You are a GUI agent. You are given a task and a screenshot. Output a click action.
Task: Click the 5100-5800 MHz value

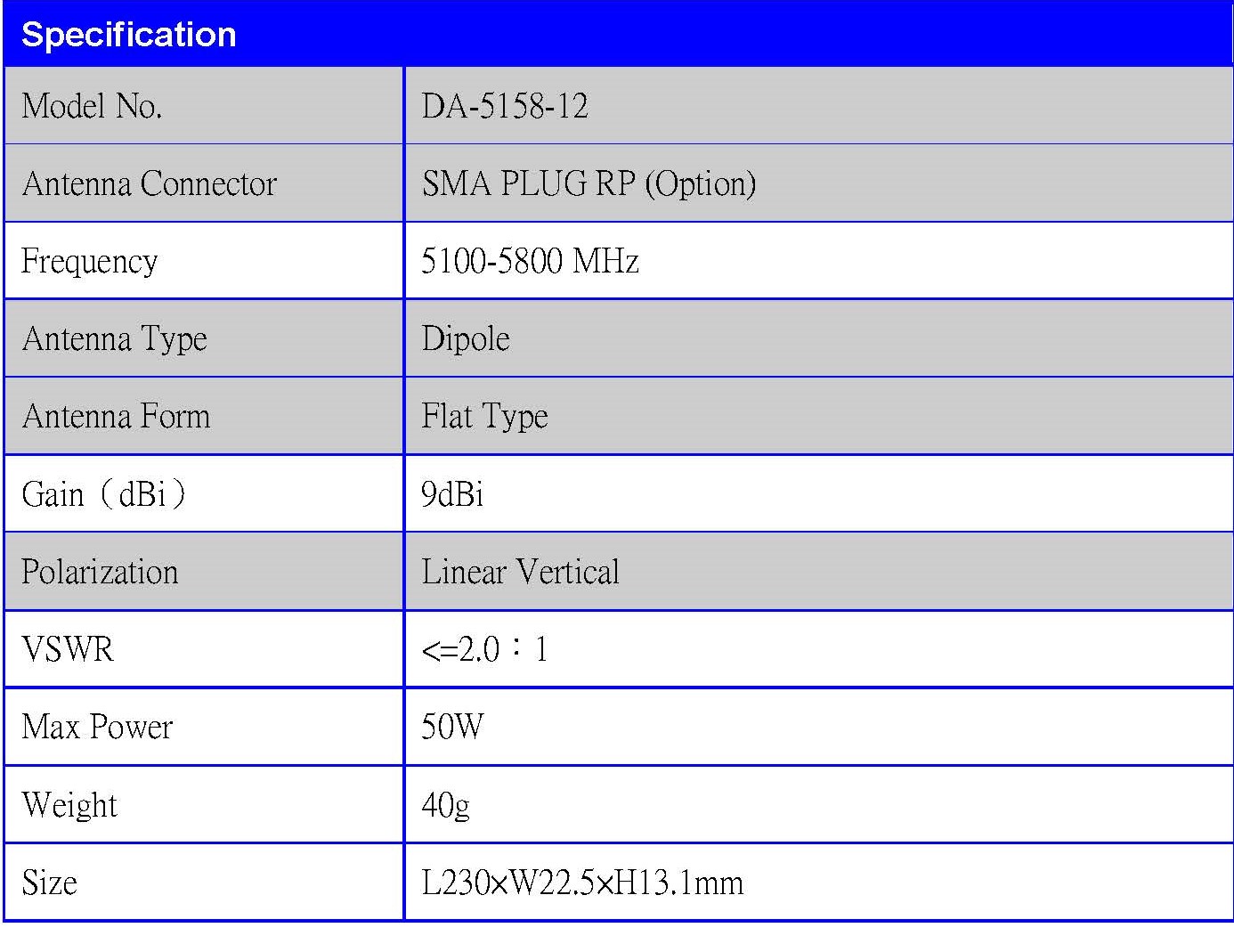click(530, 261)
